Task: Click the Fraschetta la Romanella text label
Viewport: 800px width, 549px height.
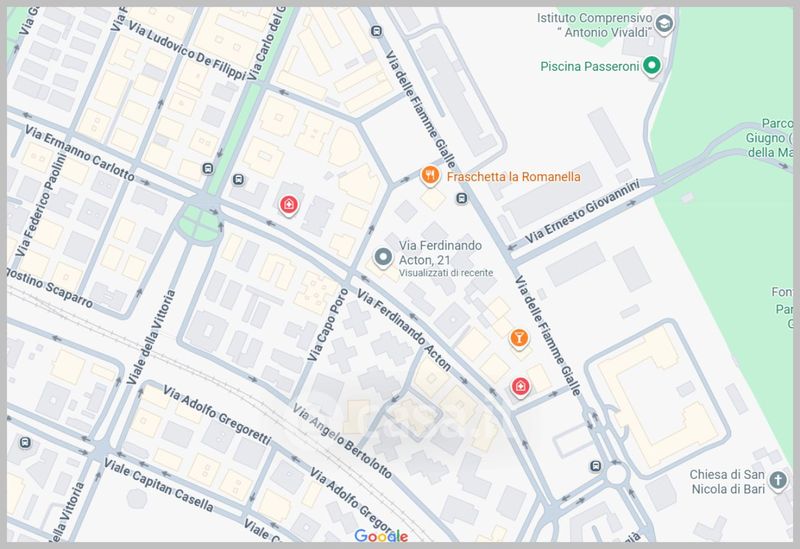Action: click(514, 177)
